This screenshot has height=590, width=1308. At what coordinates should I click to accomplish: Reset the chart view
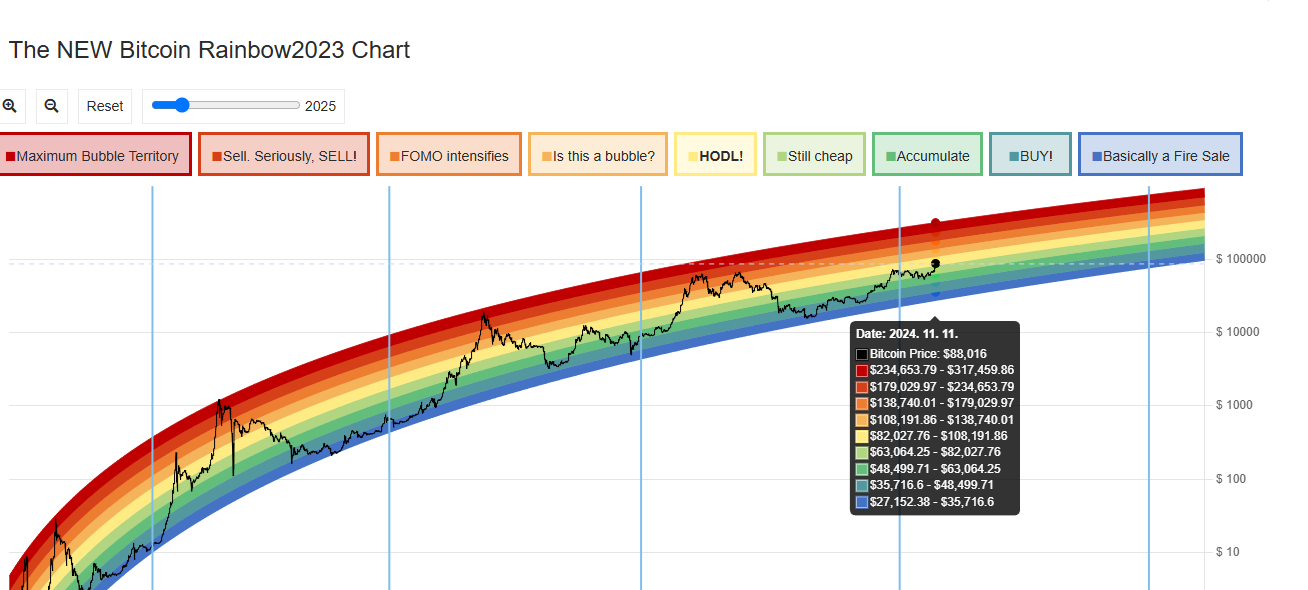[105, 106]
